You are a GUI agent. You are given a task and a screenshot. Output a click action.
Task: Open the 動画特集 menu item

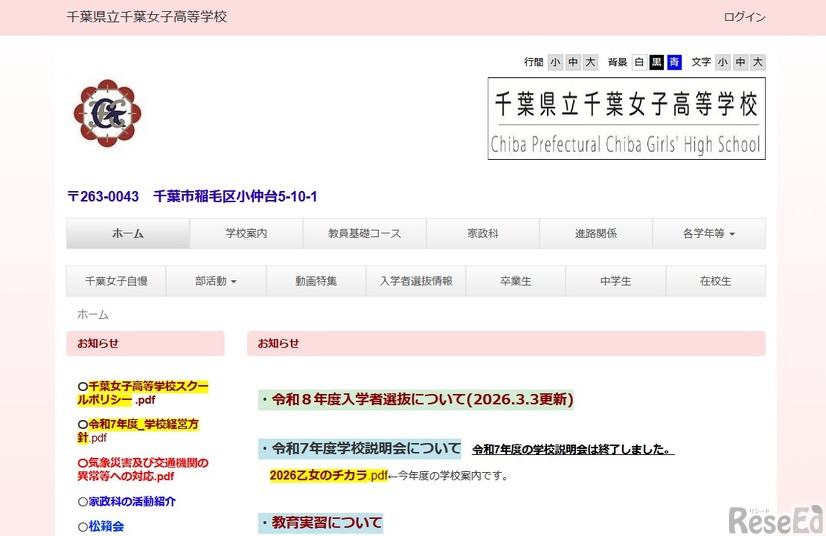click(x=316, y=281)
